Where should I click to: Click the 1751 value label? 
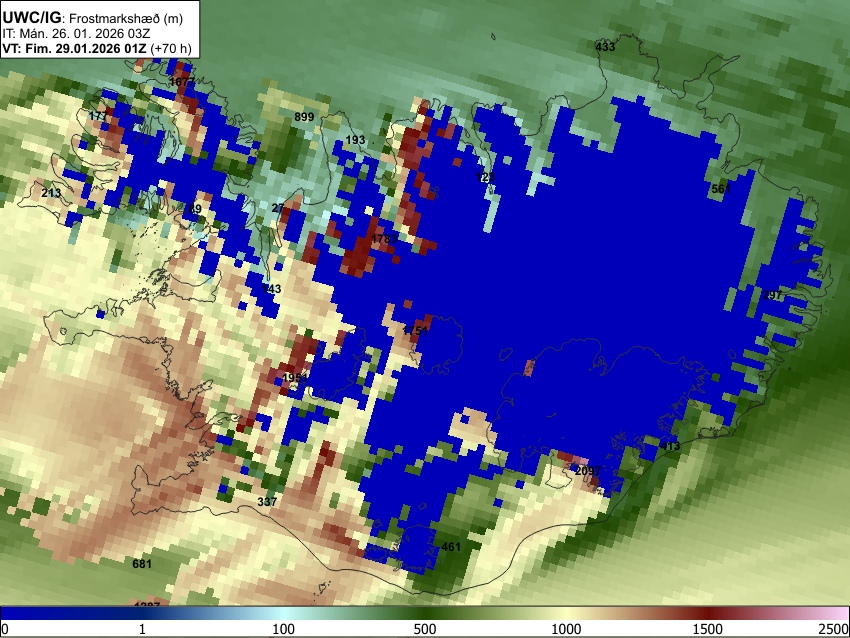click(x=415, y=331)
